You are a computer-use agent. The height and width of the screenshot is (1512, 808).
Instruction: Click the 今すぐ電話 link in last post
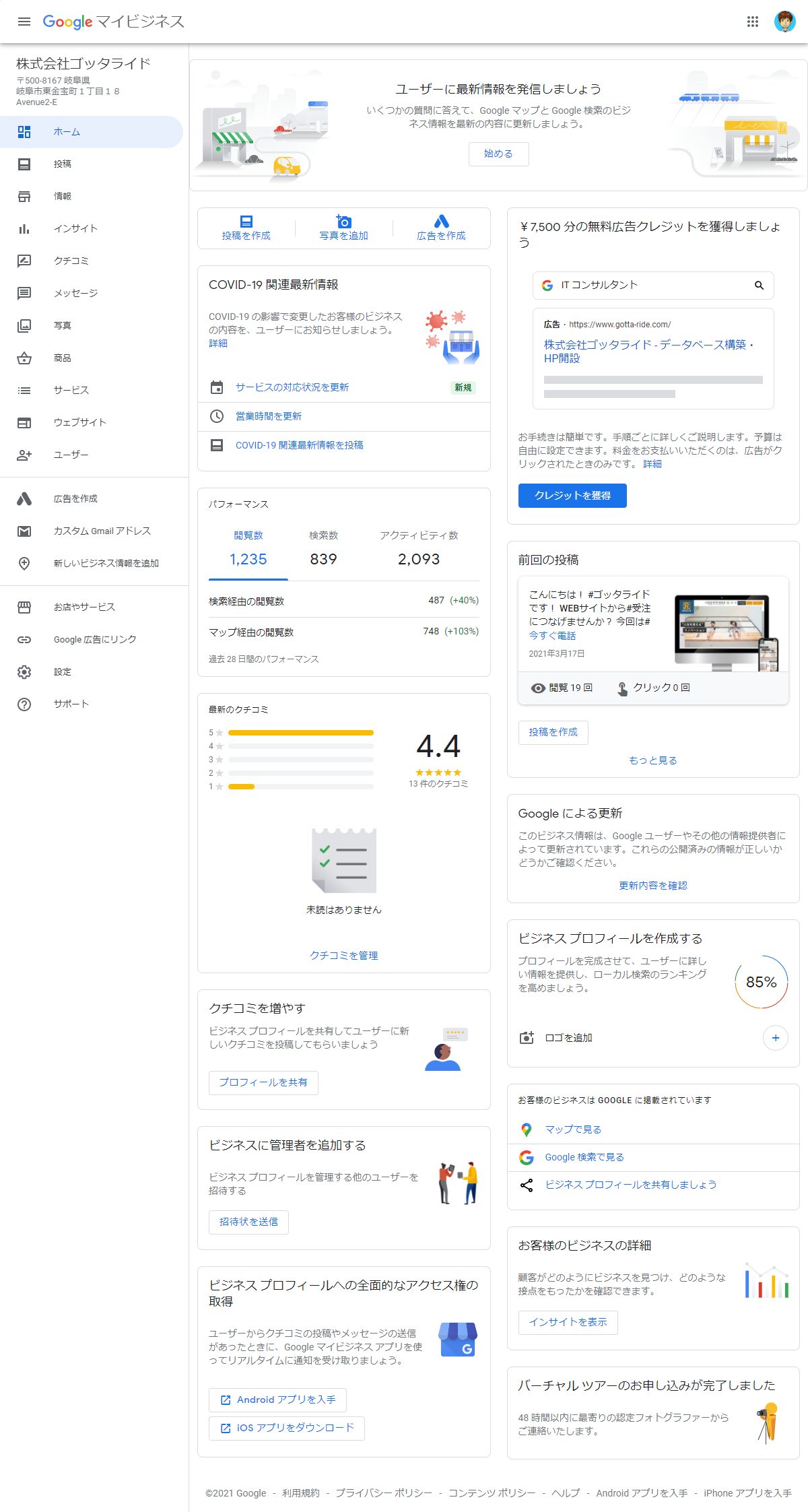552,636
